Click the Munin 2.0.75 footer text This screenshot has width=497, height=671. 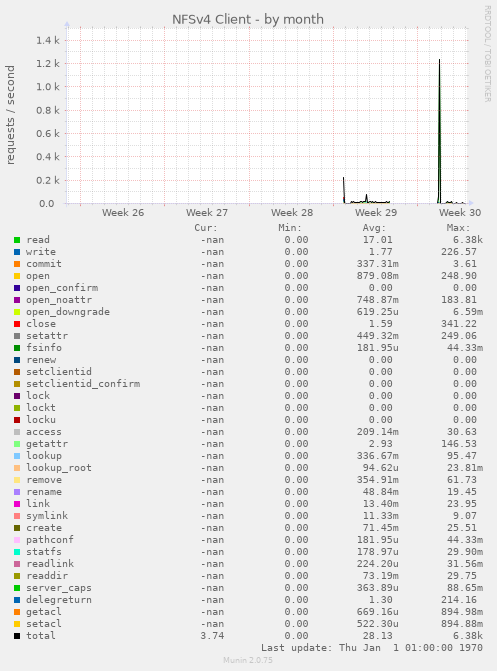[248, 660]
